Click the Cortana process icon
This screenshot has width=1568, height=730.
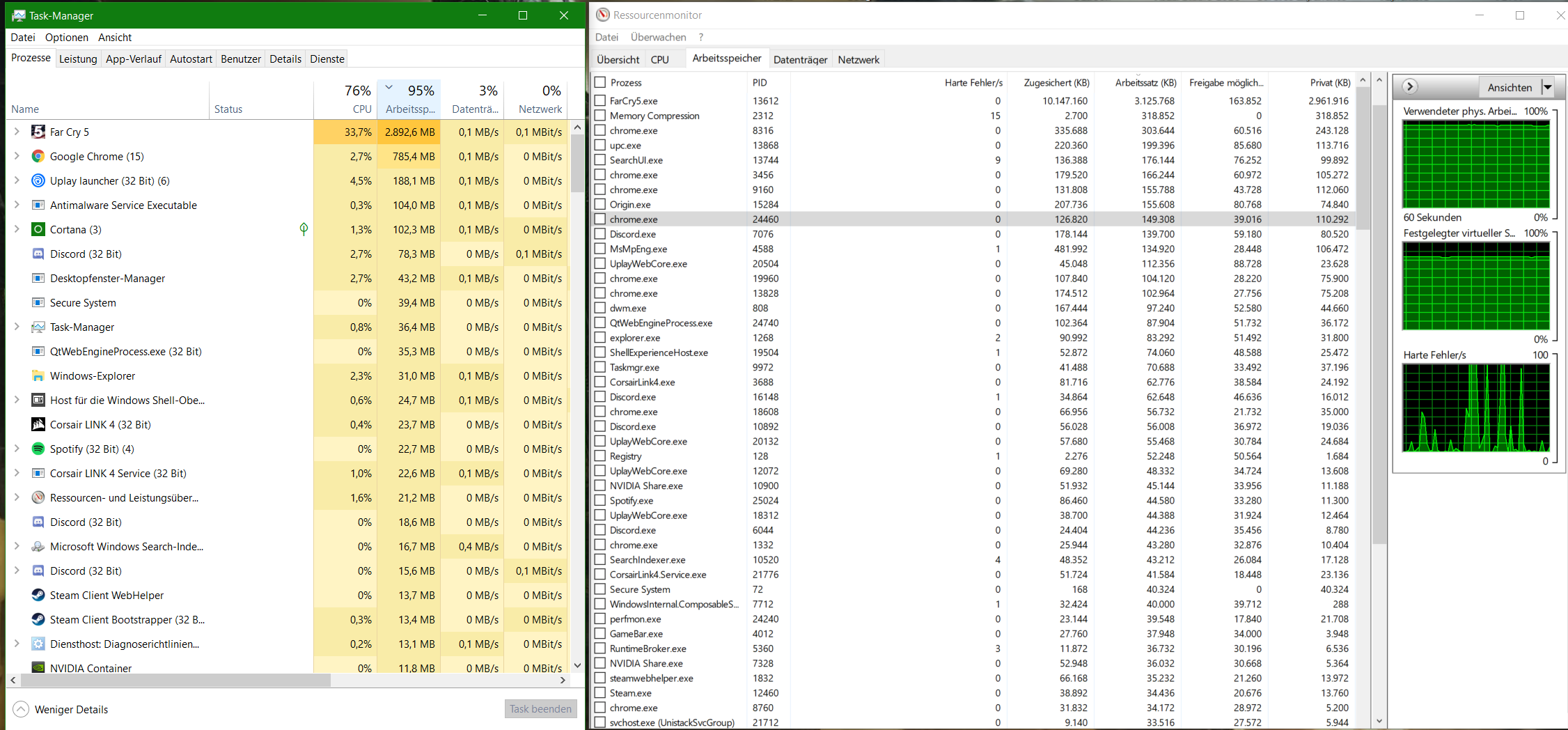(38, 229)
